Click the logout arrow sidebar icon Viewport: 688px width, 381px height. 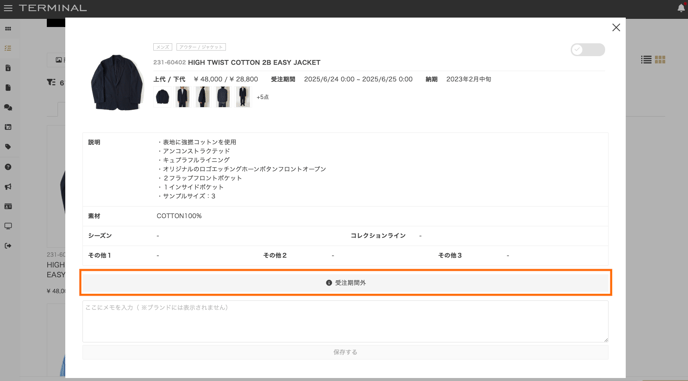8,246
